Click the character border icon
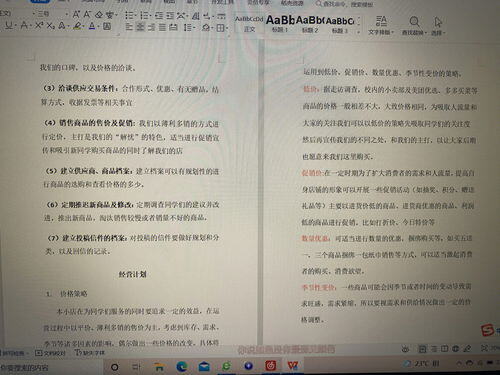The width and height of the screenshot is (500, 375). (107, 26)
